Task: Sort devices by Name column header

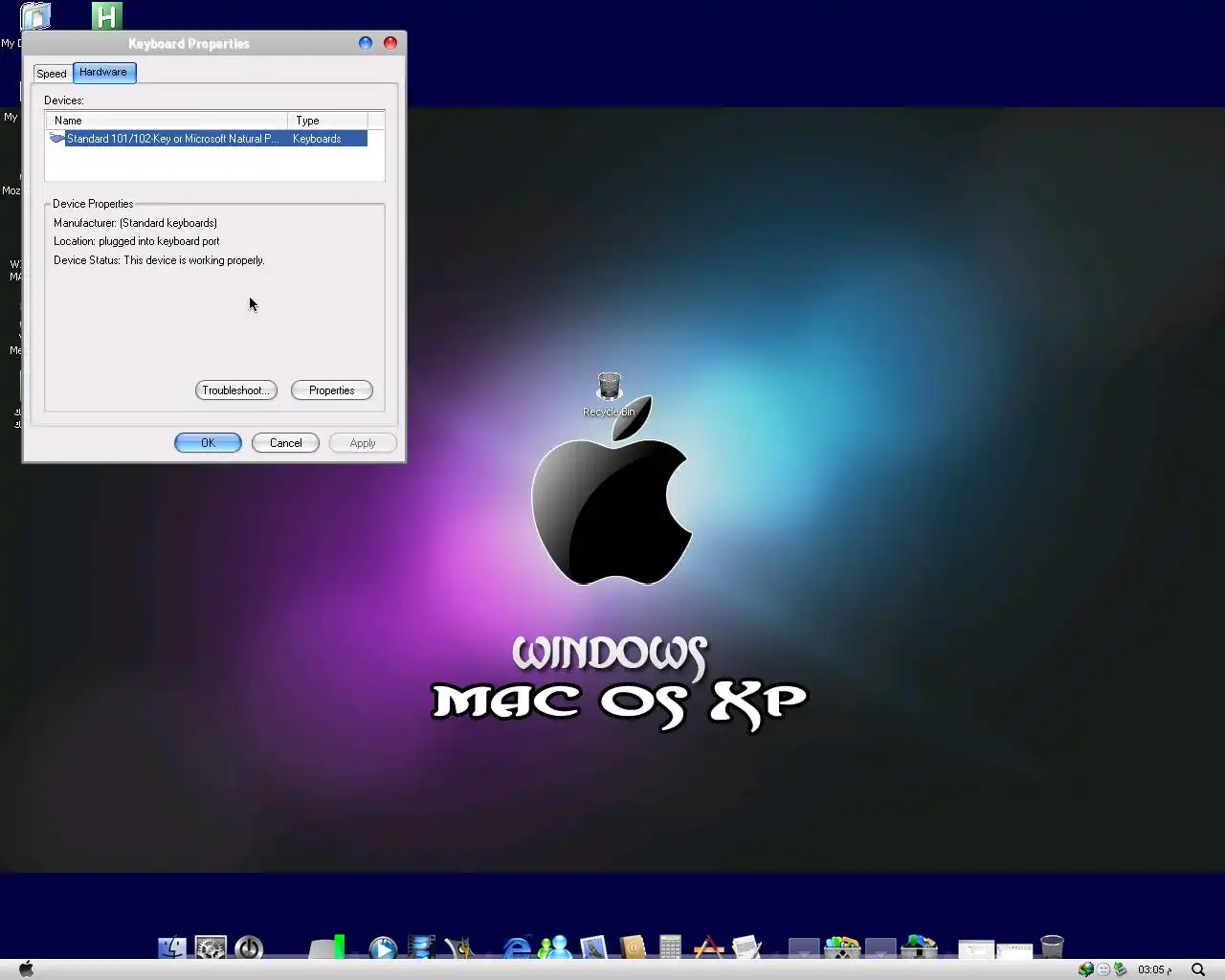Action: 167,121
